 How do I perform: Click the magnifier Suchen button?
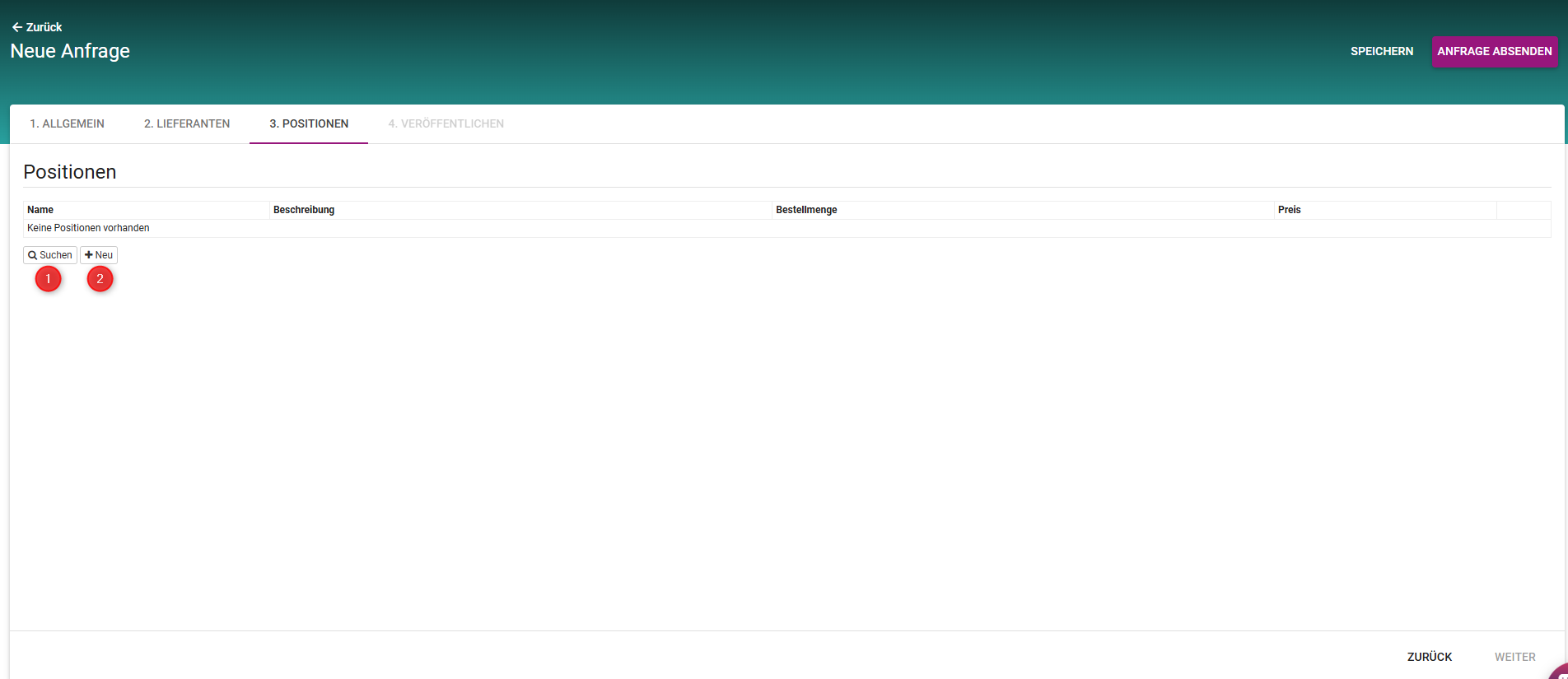(x=50, y=255)
